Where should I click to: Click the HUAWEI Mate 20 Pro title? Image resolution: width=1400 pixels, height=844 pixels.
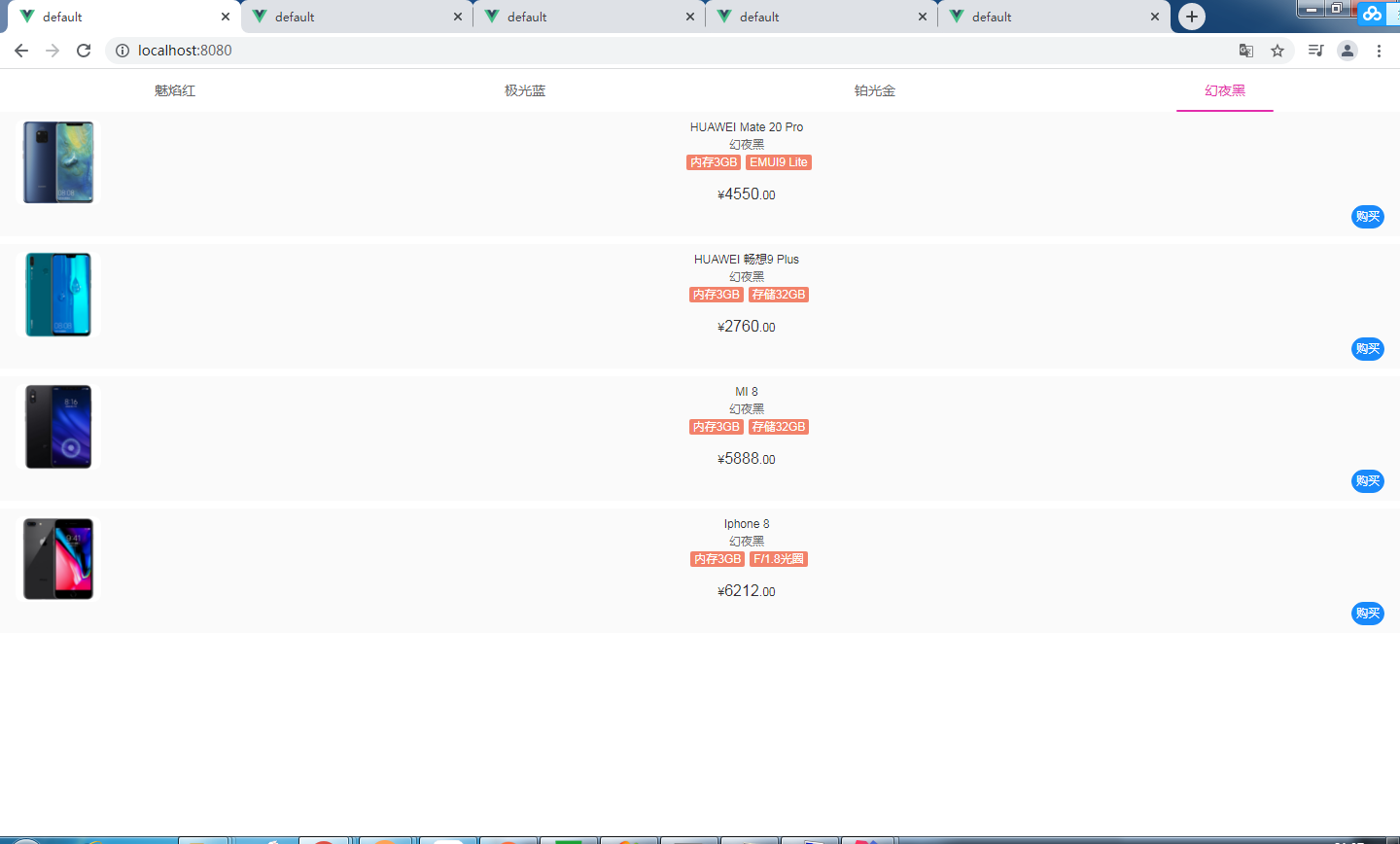[x=747, y=127]
